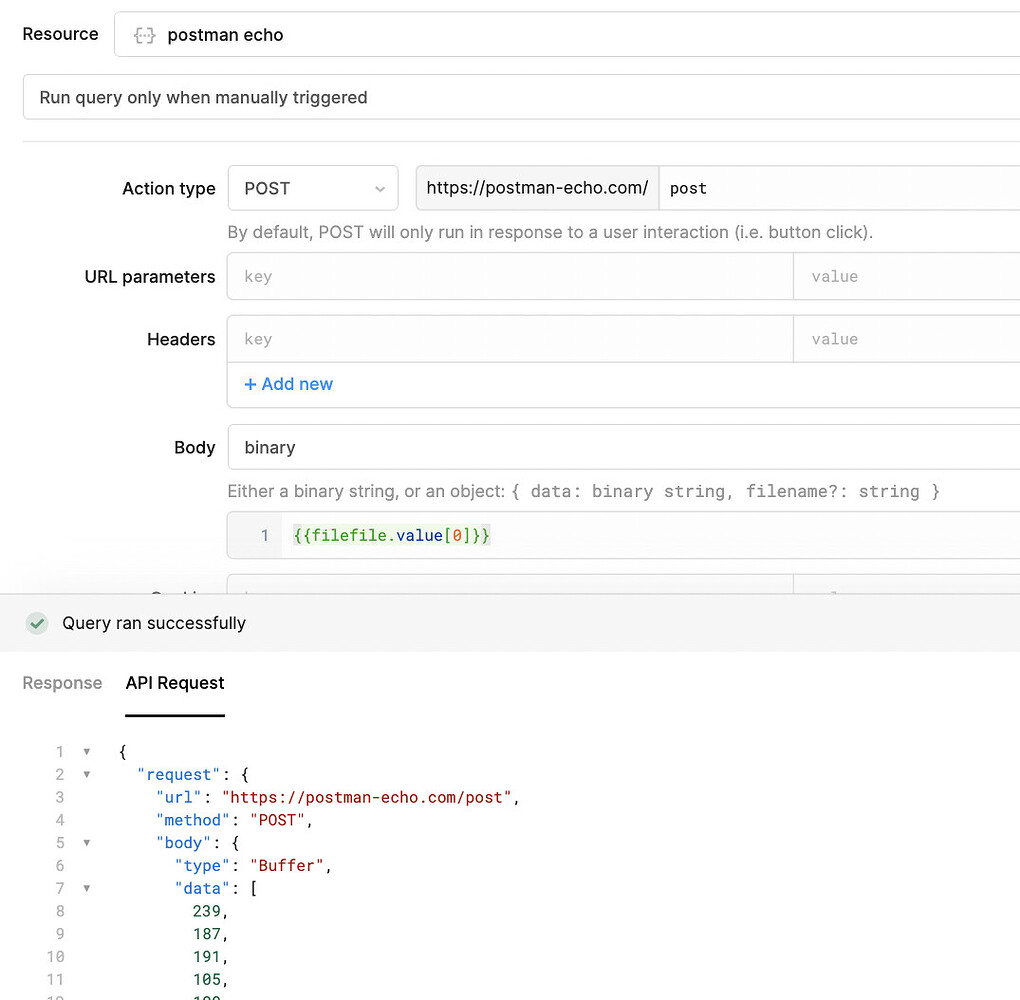
Task: Click the https://postman-echo.com/ base URL prefix
Action: point(537,188)
